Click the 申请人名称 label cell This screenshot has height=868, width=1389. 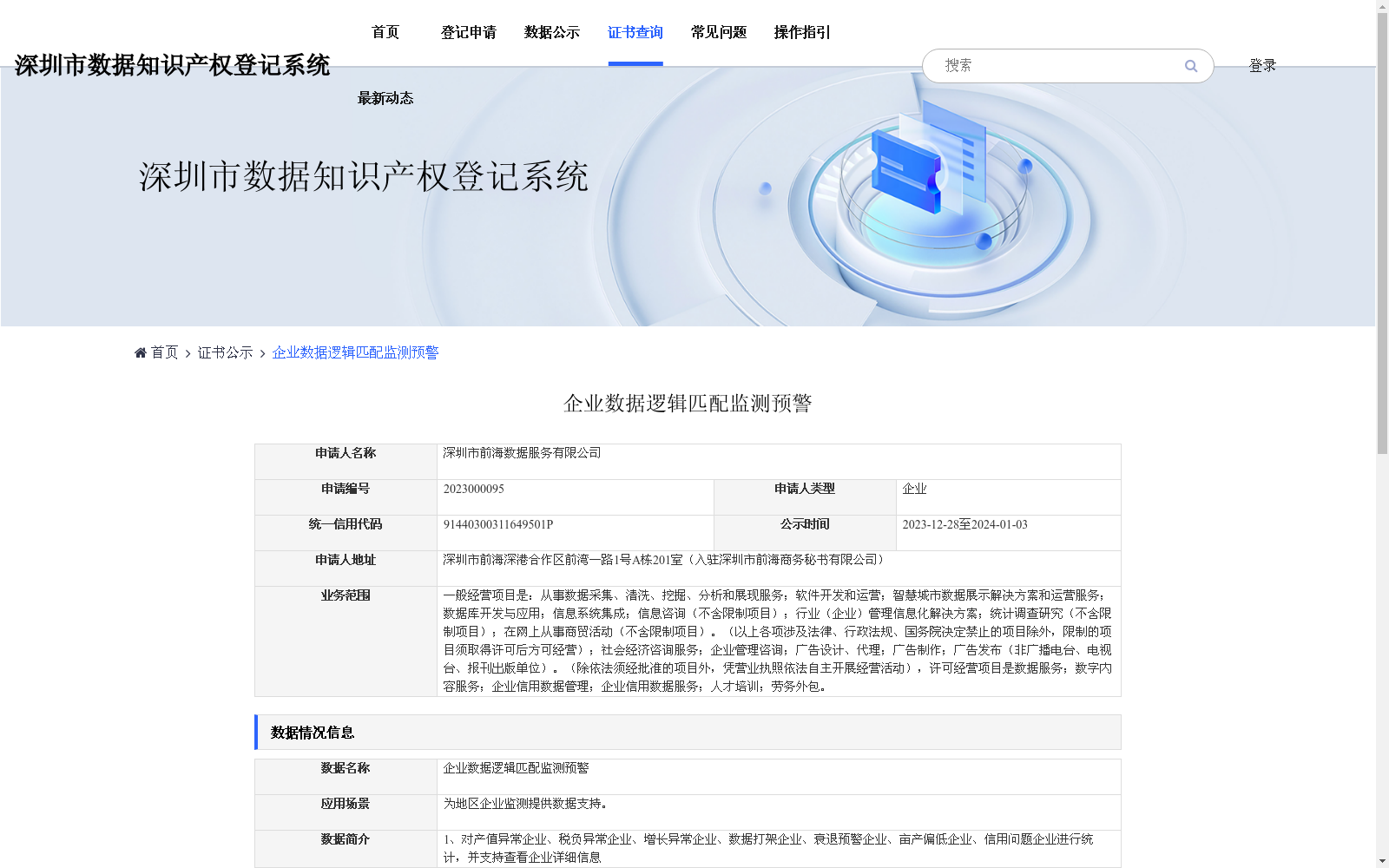tap(346, 462)
